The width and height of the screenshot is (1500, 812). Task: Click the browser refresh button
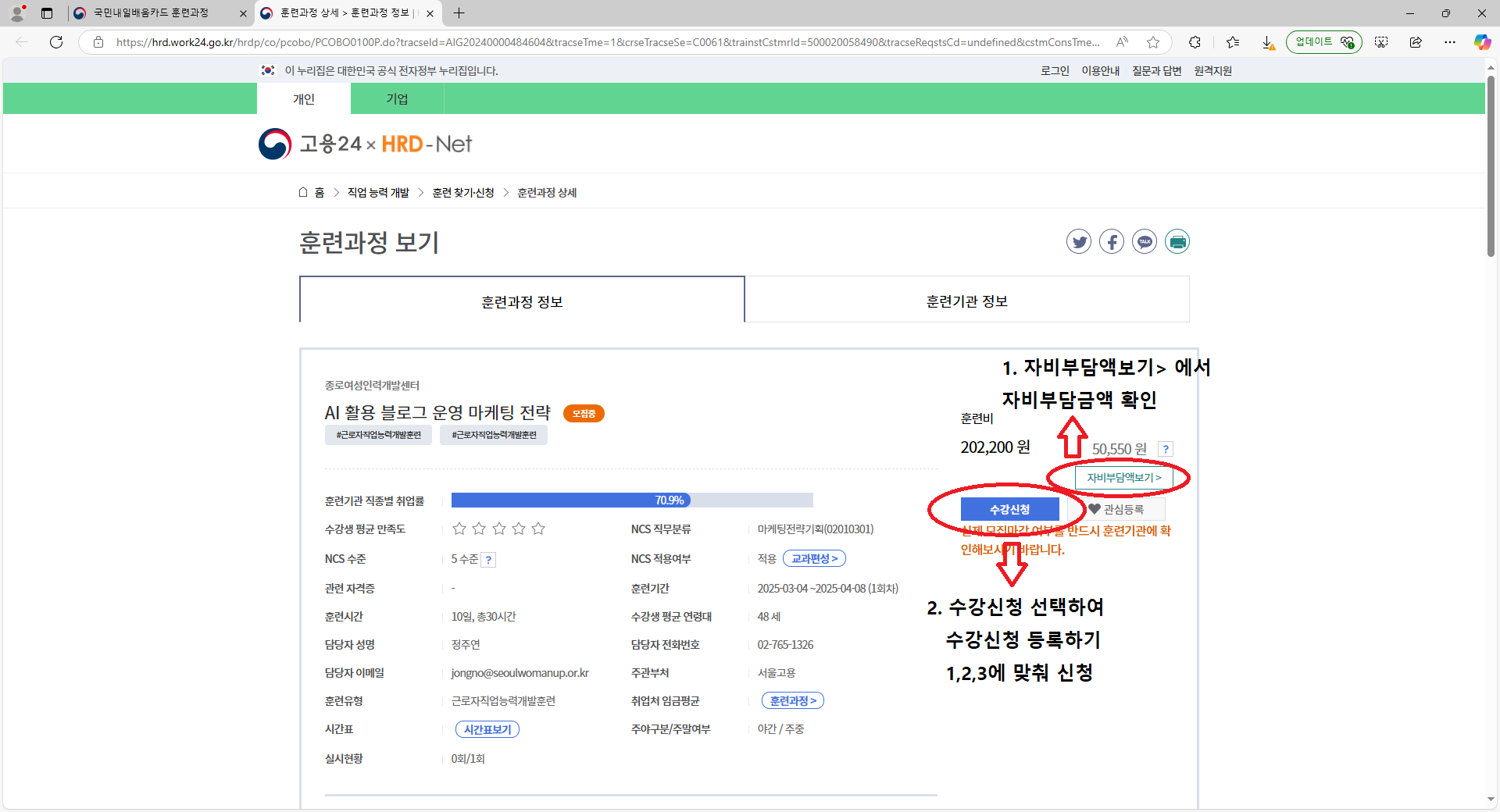[56, 42]
